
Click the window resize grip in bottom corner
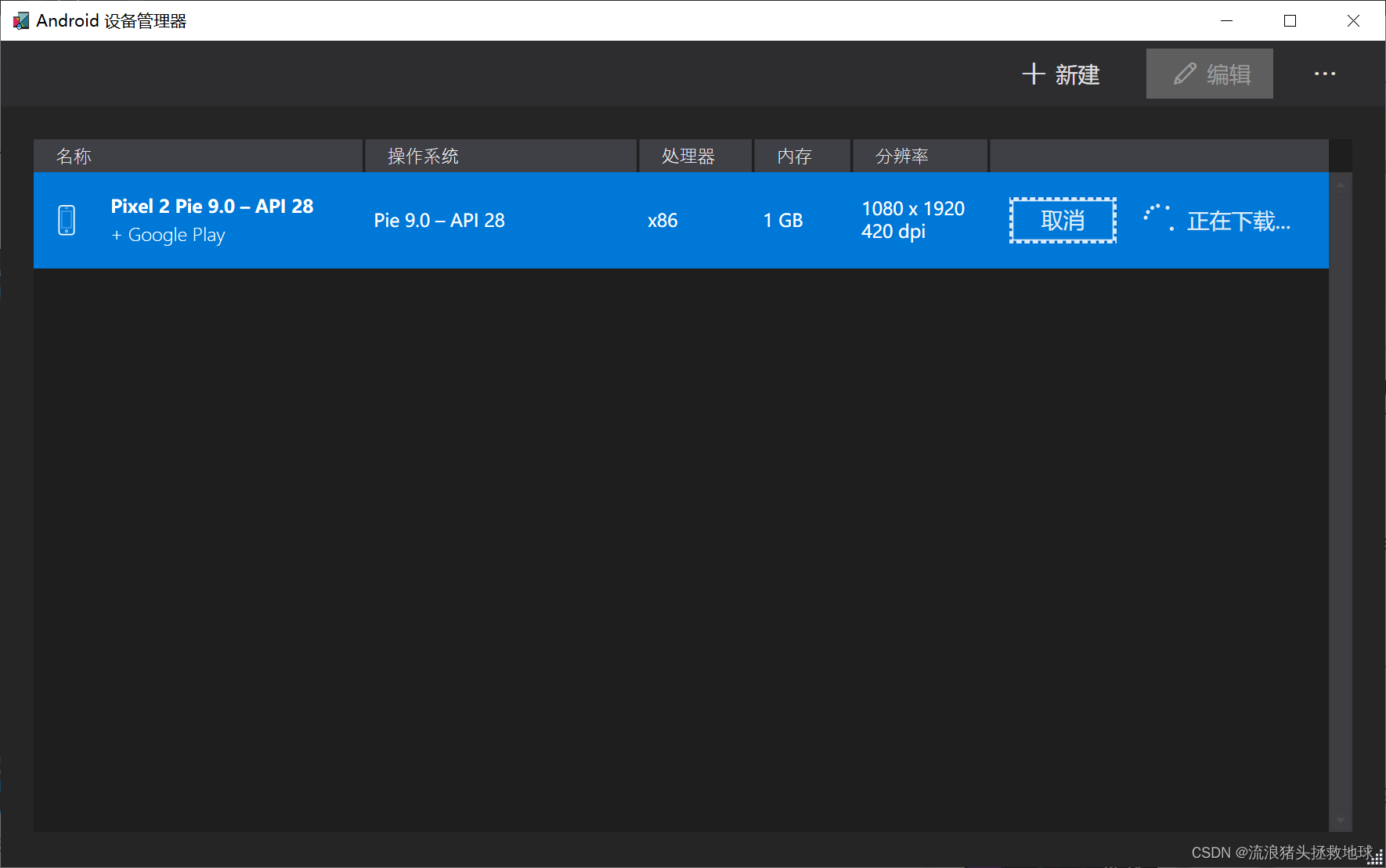click(x=1376, y=859)
